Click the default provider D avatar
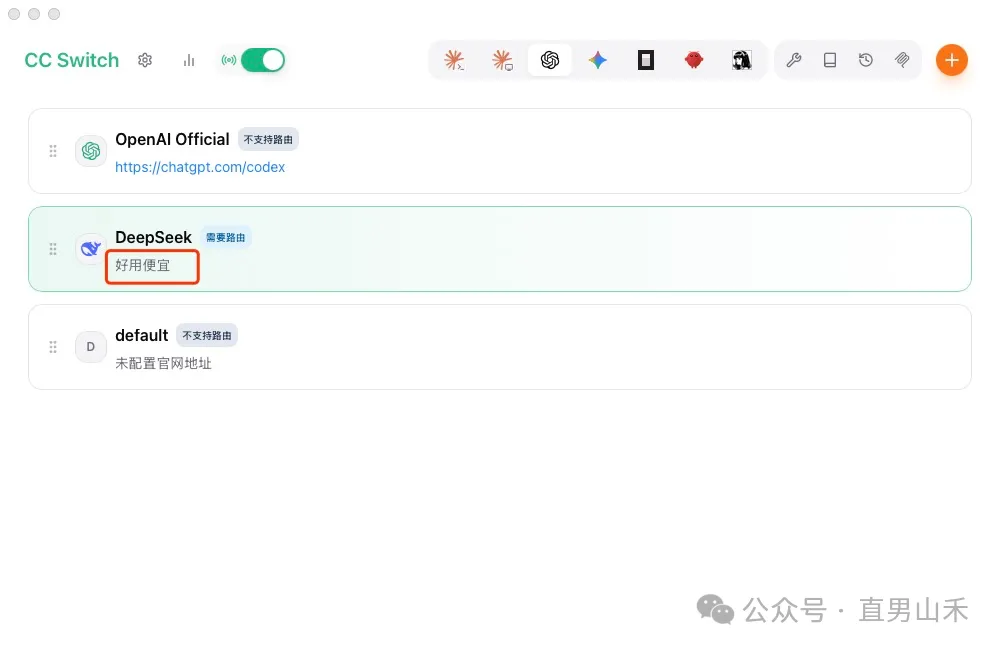 [x=91, y=347]
